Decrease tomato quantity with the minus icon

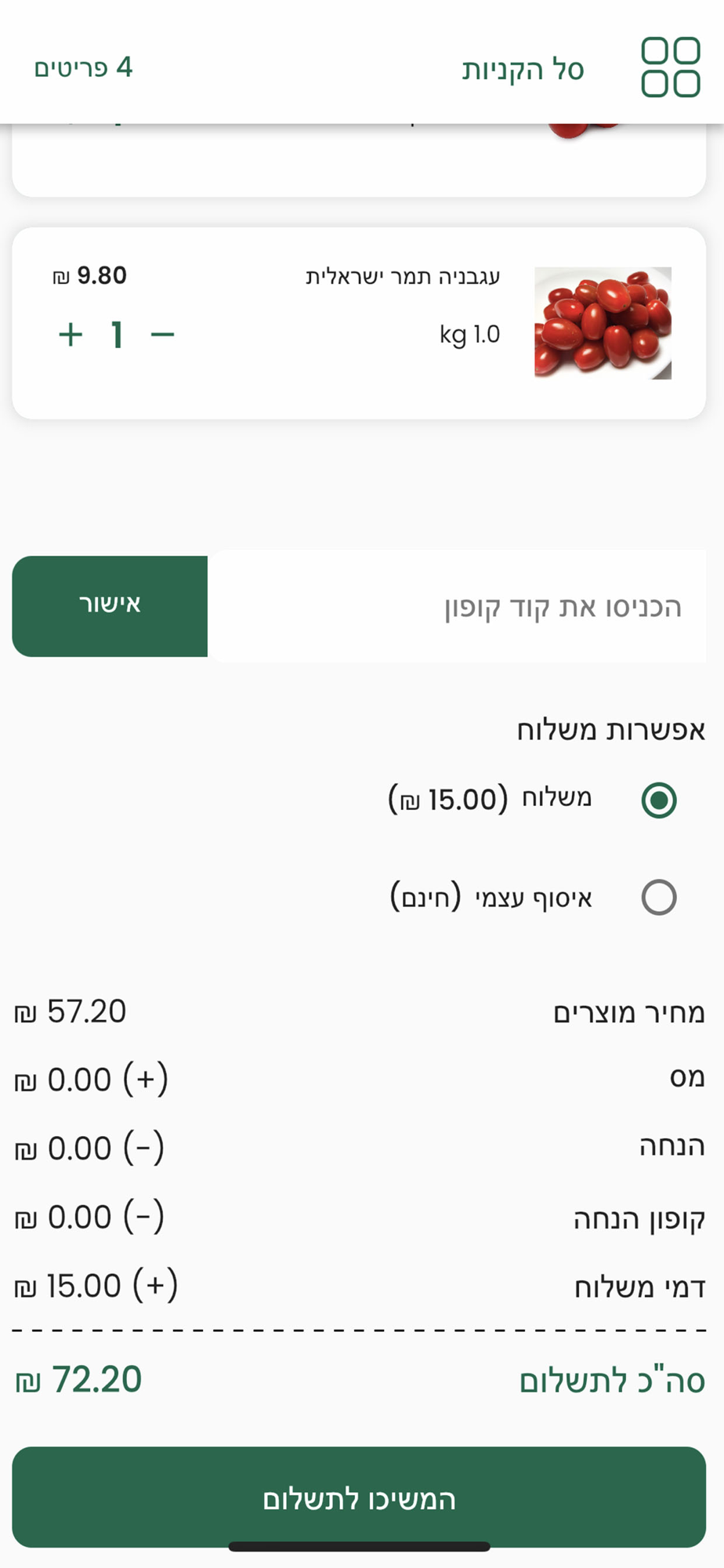(x=162, y=335)
